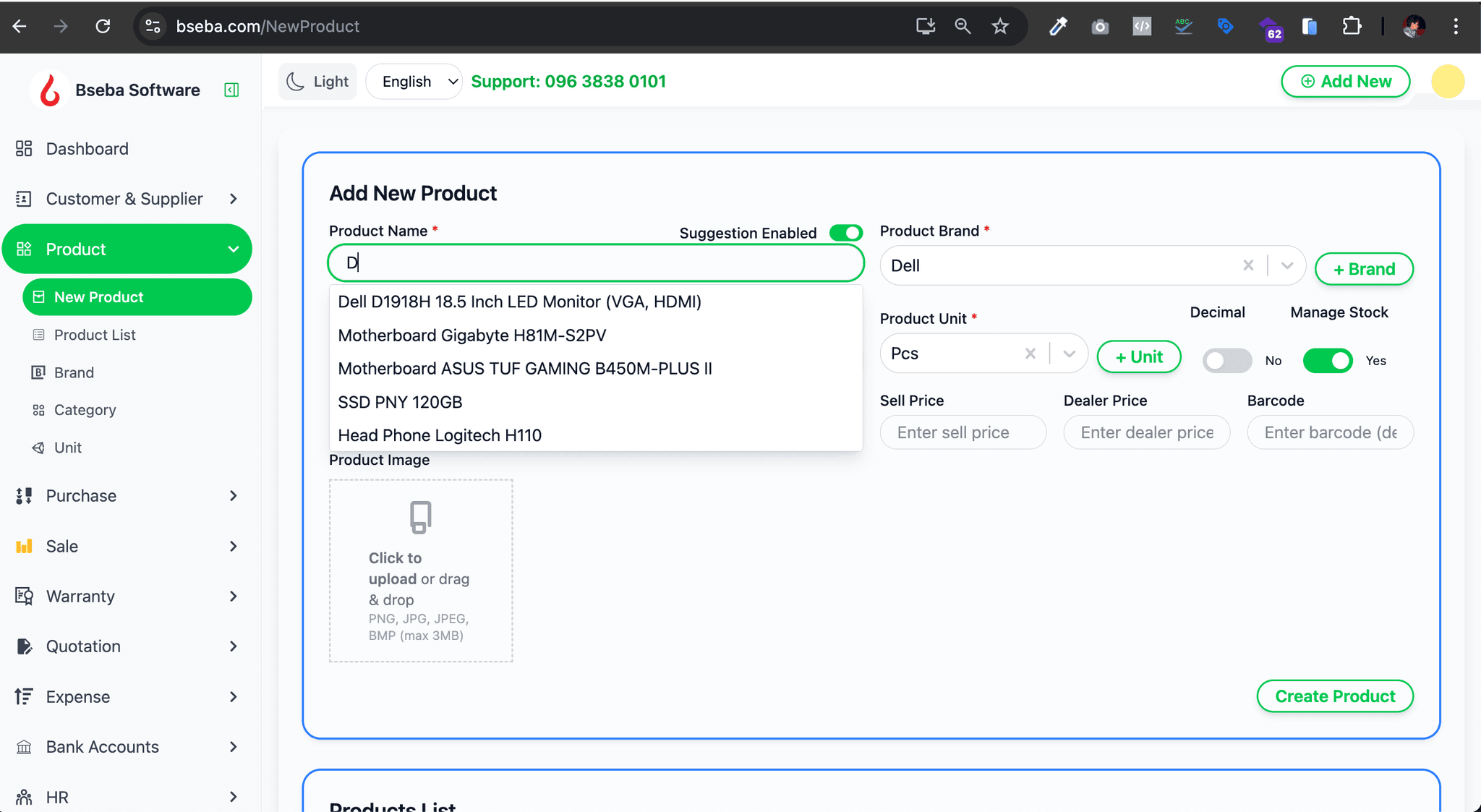Disable the Suggestion Enabled toggle

[x=845, y=233]
